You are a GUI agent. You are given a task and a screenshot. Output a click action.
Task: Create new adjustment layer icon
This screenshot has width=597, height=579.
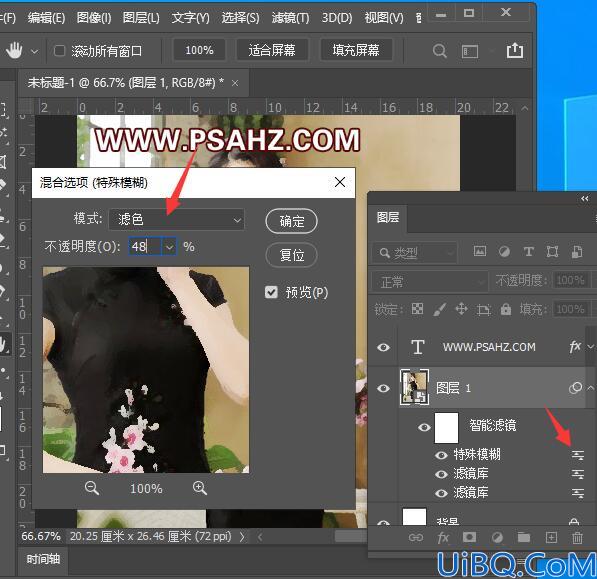[497, 538]
